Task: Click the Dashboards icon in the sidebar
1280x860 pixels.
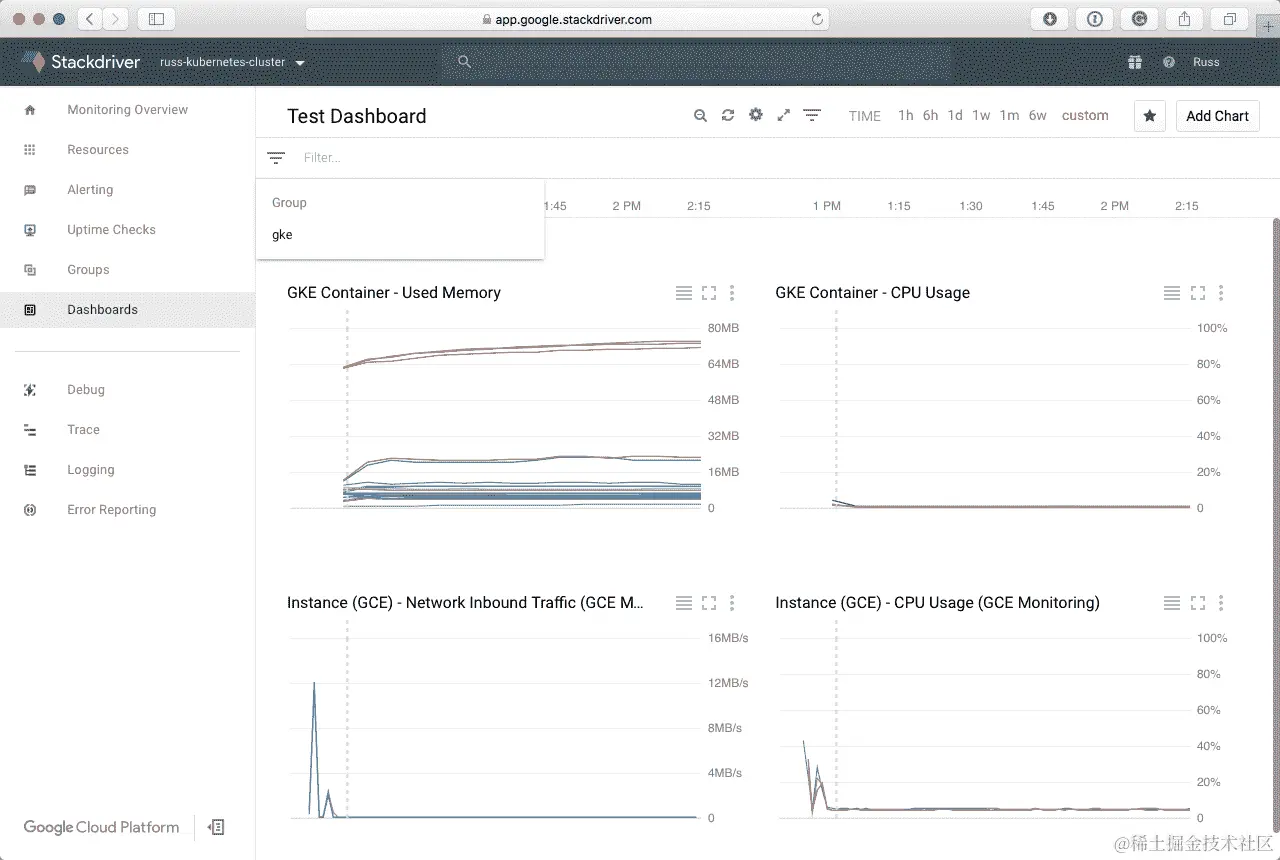Action: [x=30, y=310]
